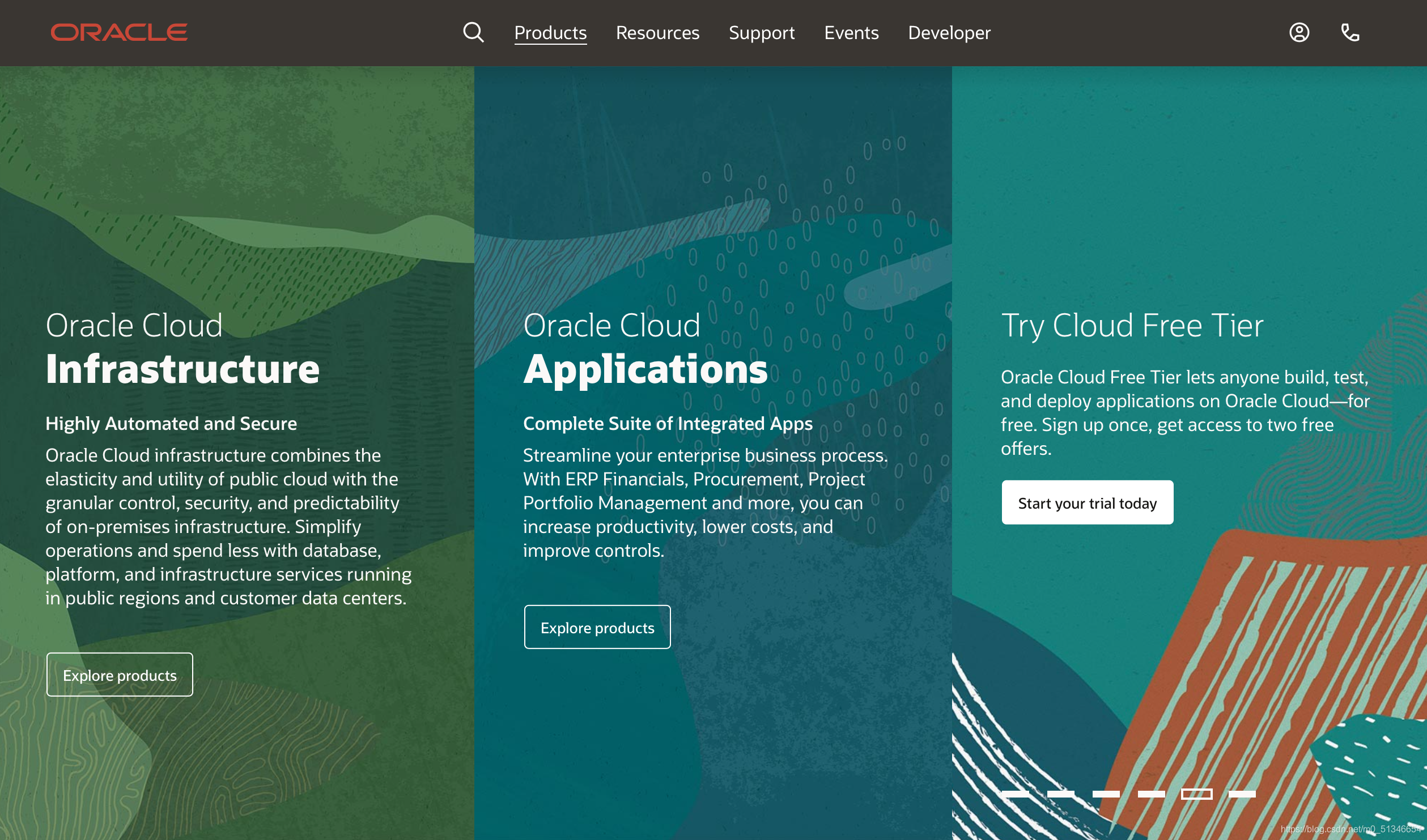Click the Oracle logo
The image size is (1427, 840).
point(119,32)
